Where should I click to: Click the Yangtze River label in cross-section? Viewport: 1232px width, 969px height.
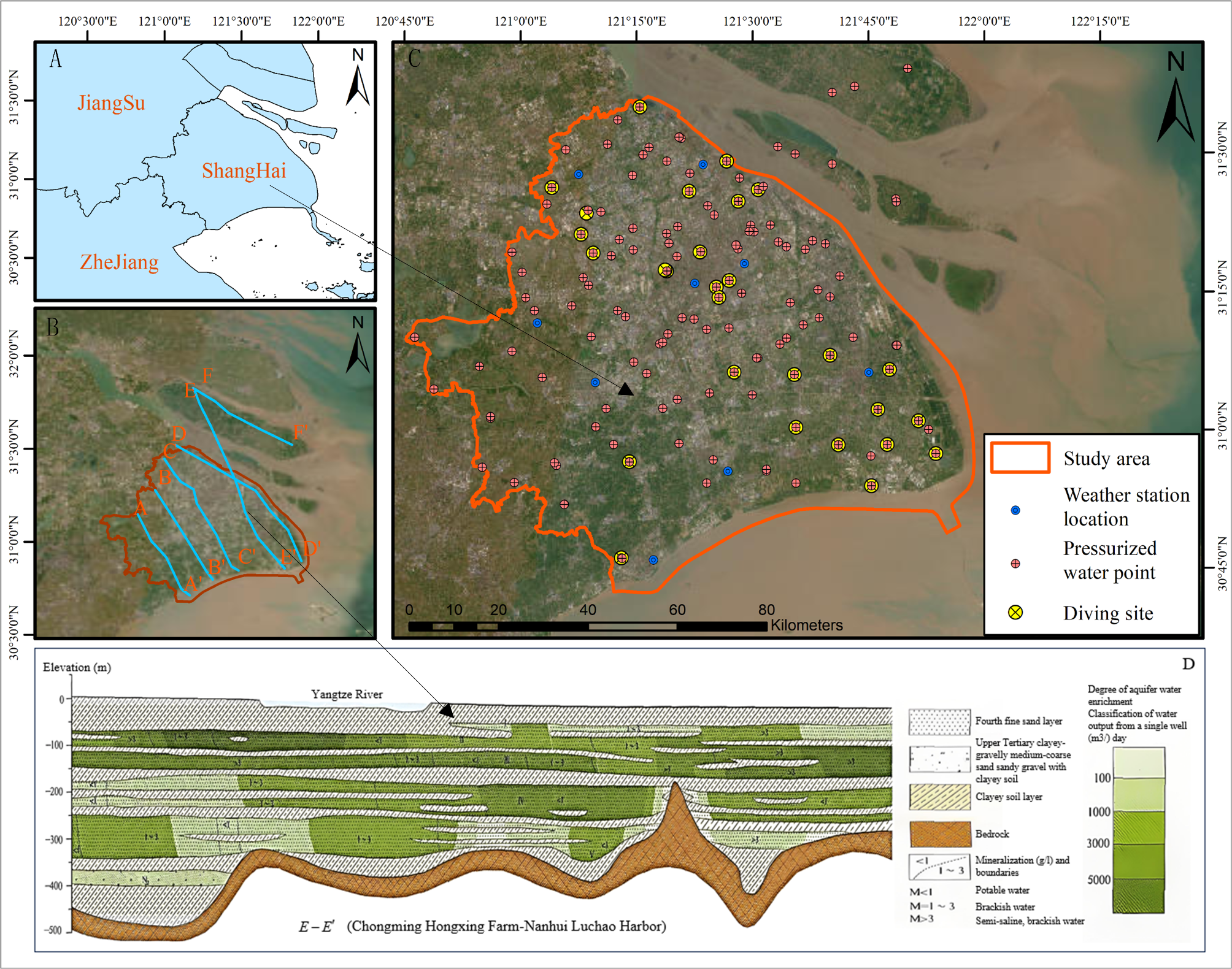347,694
